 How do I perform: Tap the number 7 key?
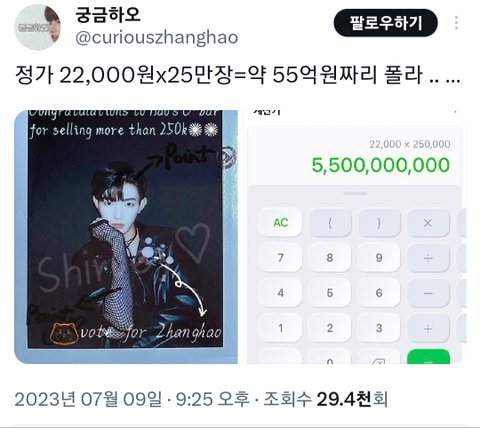tap(280, 257)
